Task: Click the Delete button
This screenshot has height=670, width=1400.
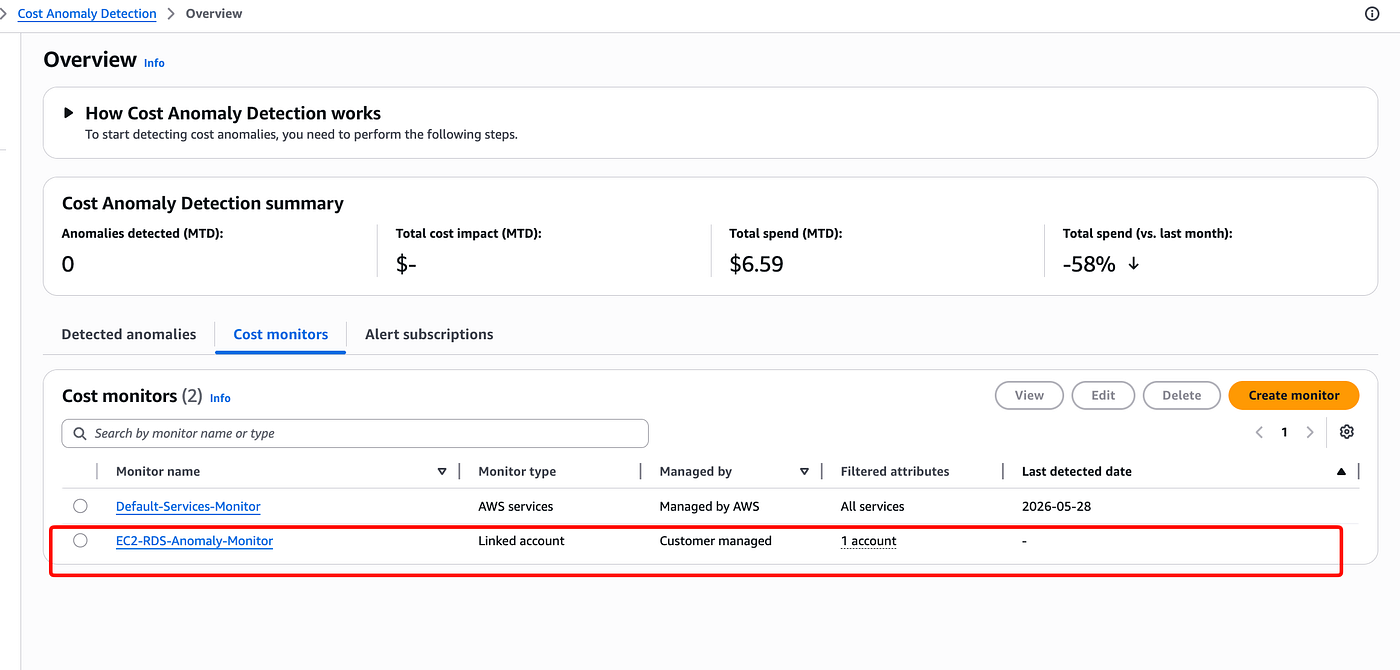Action: (1182, 395)
